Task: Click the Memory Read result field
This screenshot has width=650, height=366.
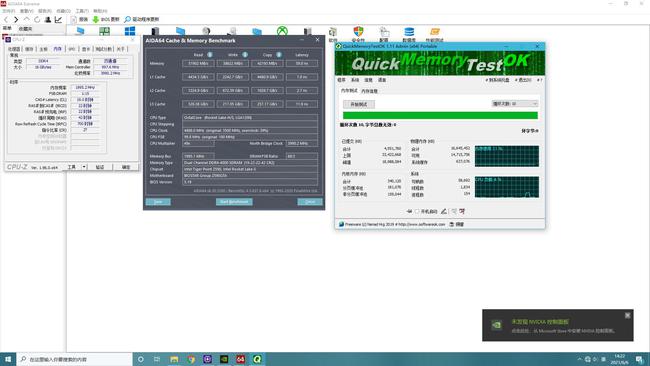Action: point(198,63)
